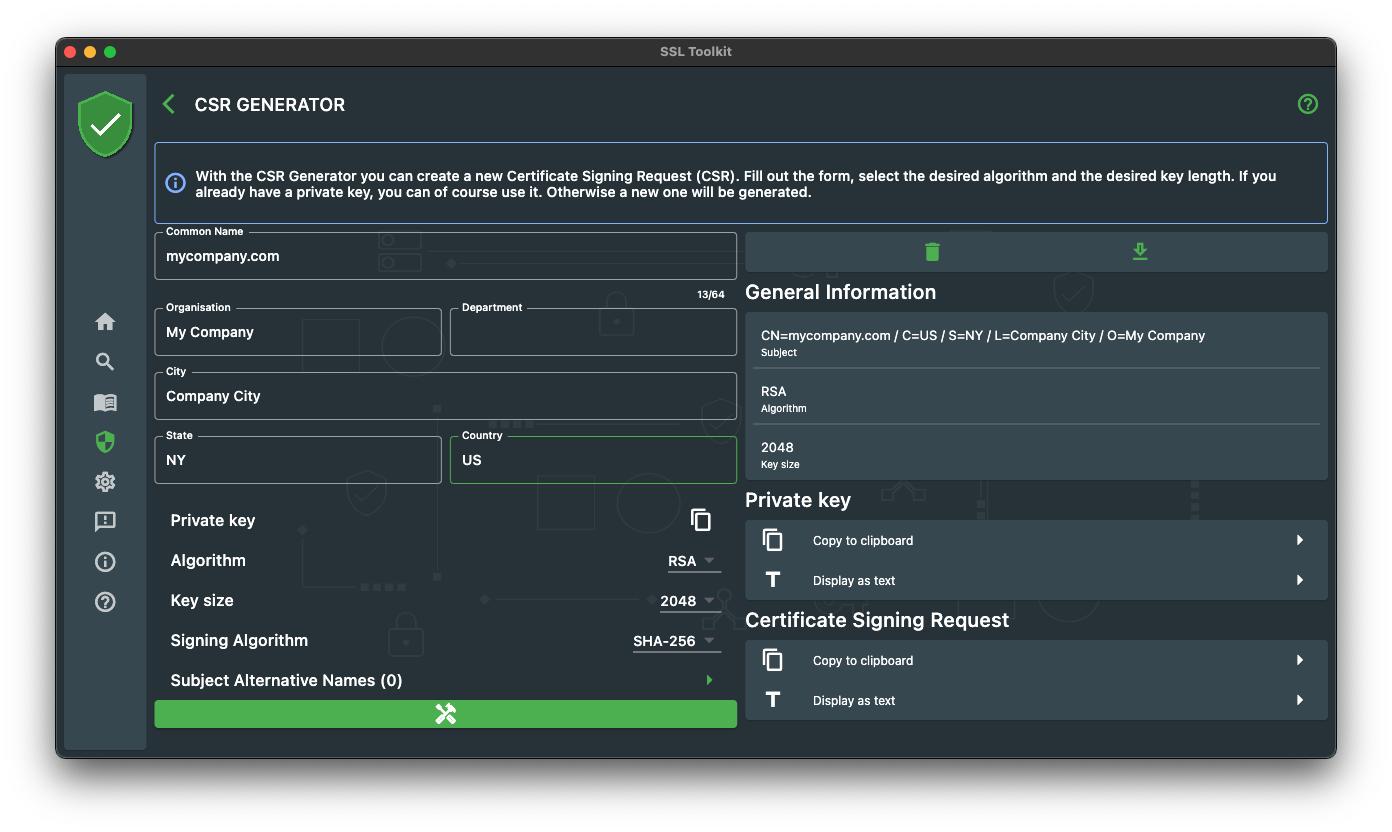
Task: Open the Signing Algorithm SHA-256 dropdown
Action: click(x=674, y=641)
